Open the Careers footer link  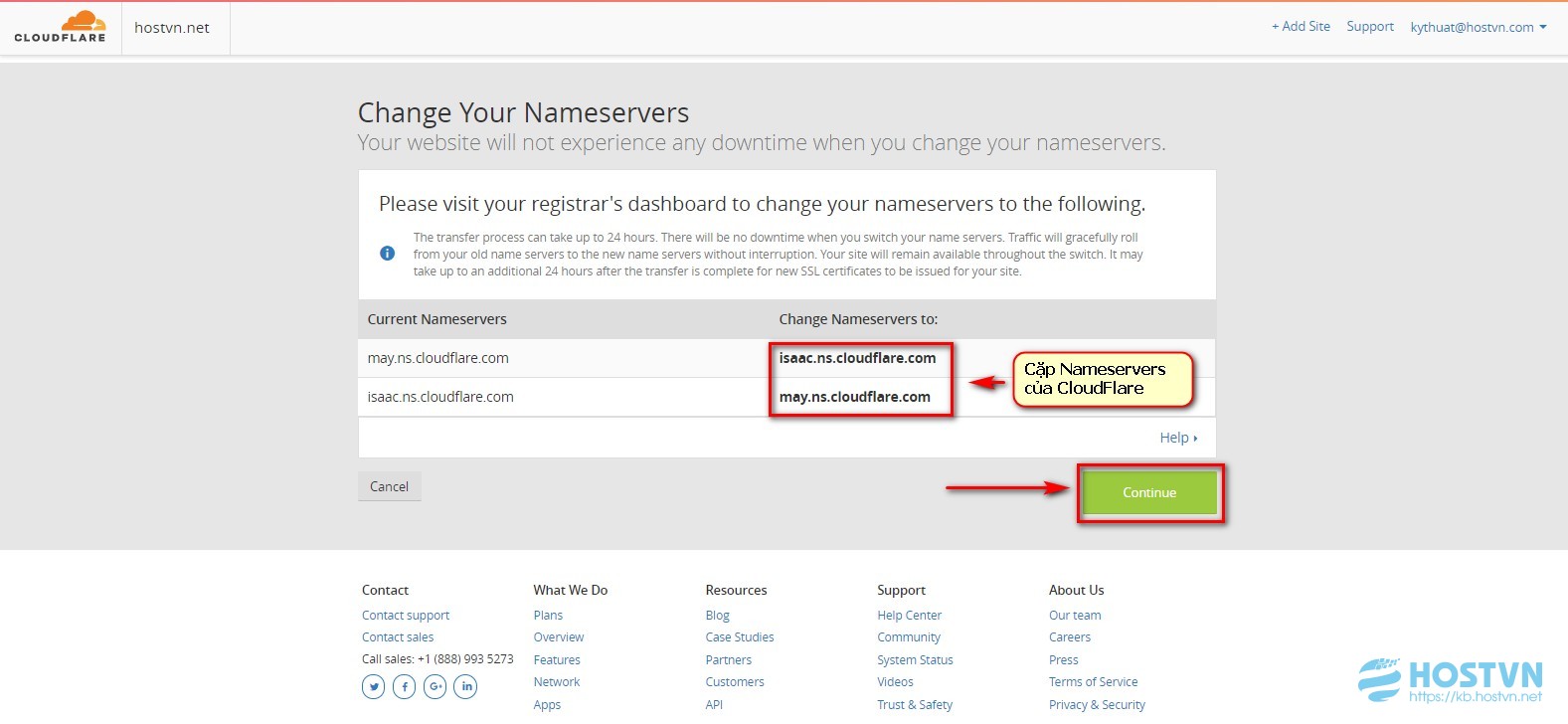coord(1070,637)
